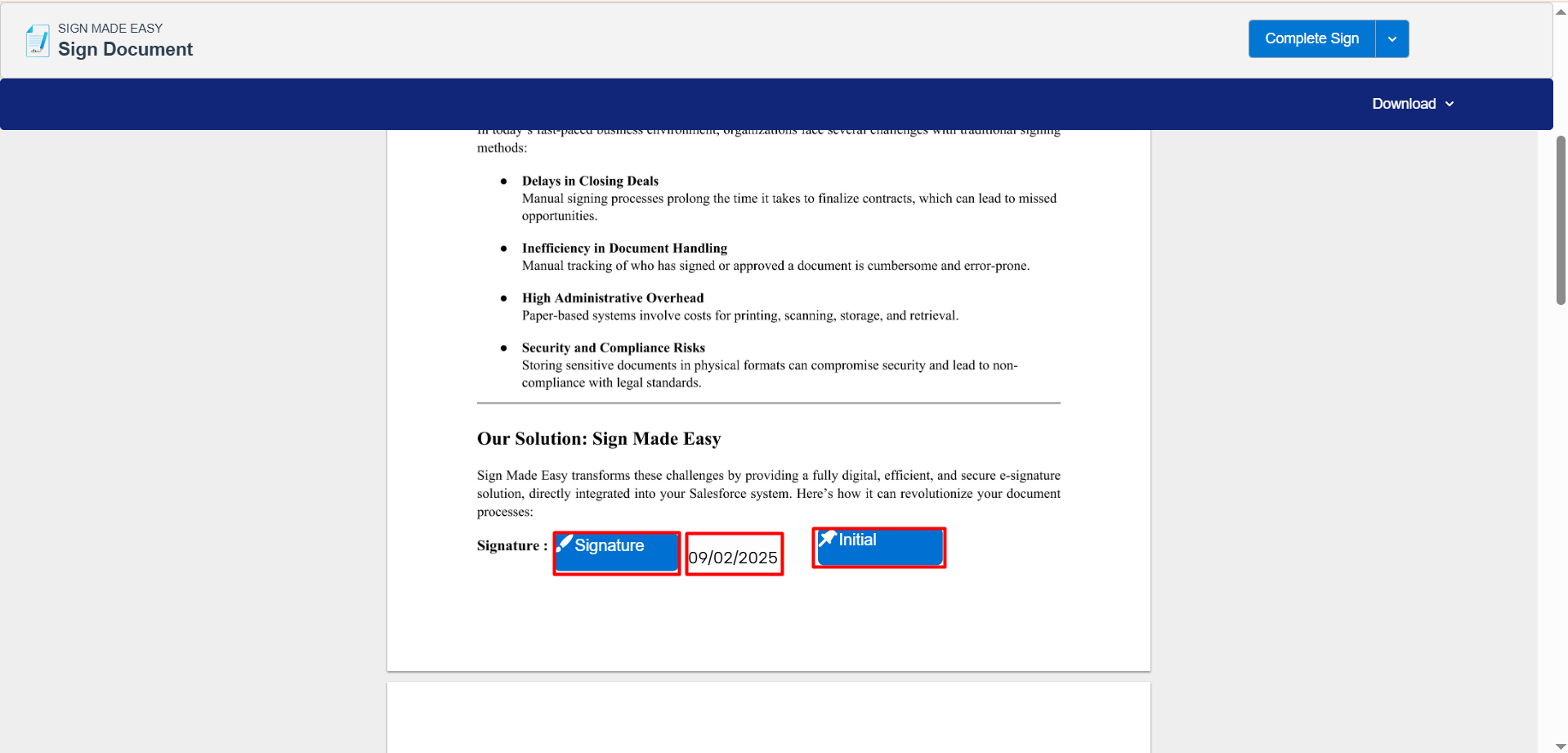Screen dimensions: 1568x753
Task: Click the "SIGN MADE EASY" header label
Action: click(x=110, y=28)
